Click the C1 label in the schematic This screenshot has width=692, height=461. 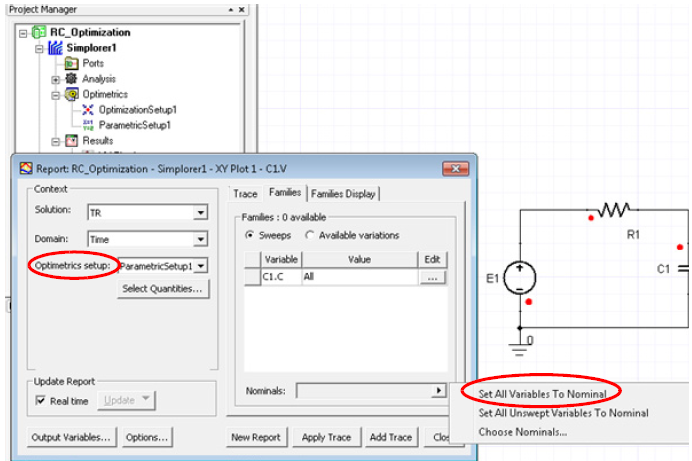click(663, 269)
